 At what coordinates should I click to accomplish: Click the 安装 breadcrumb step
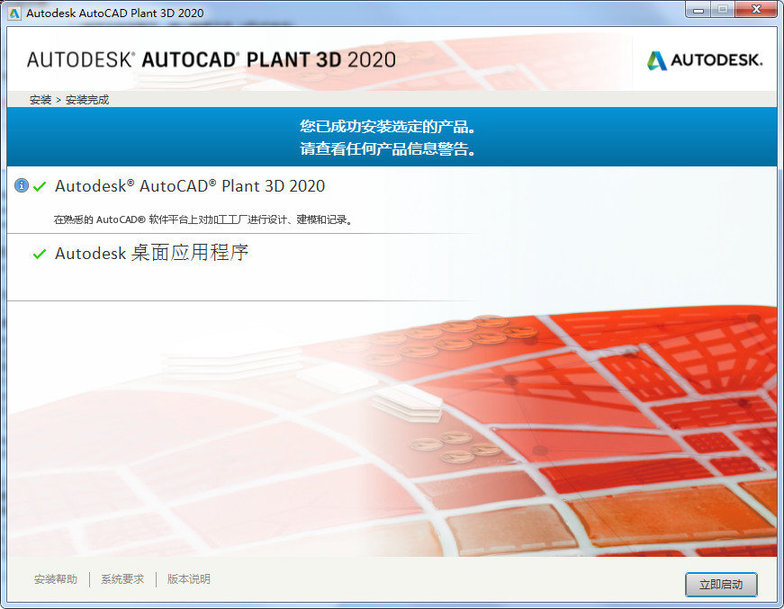point(40,100)
